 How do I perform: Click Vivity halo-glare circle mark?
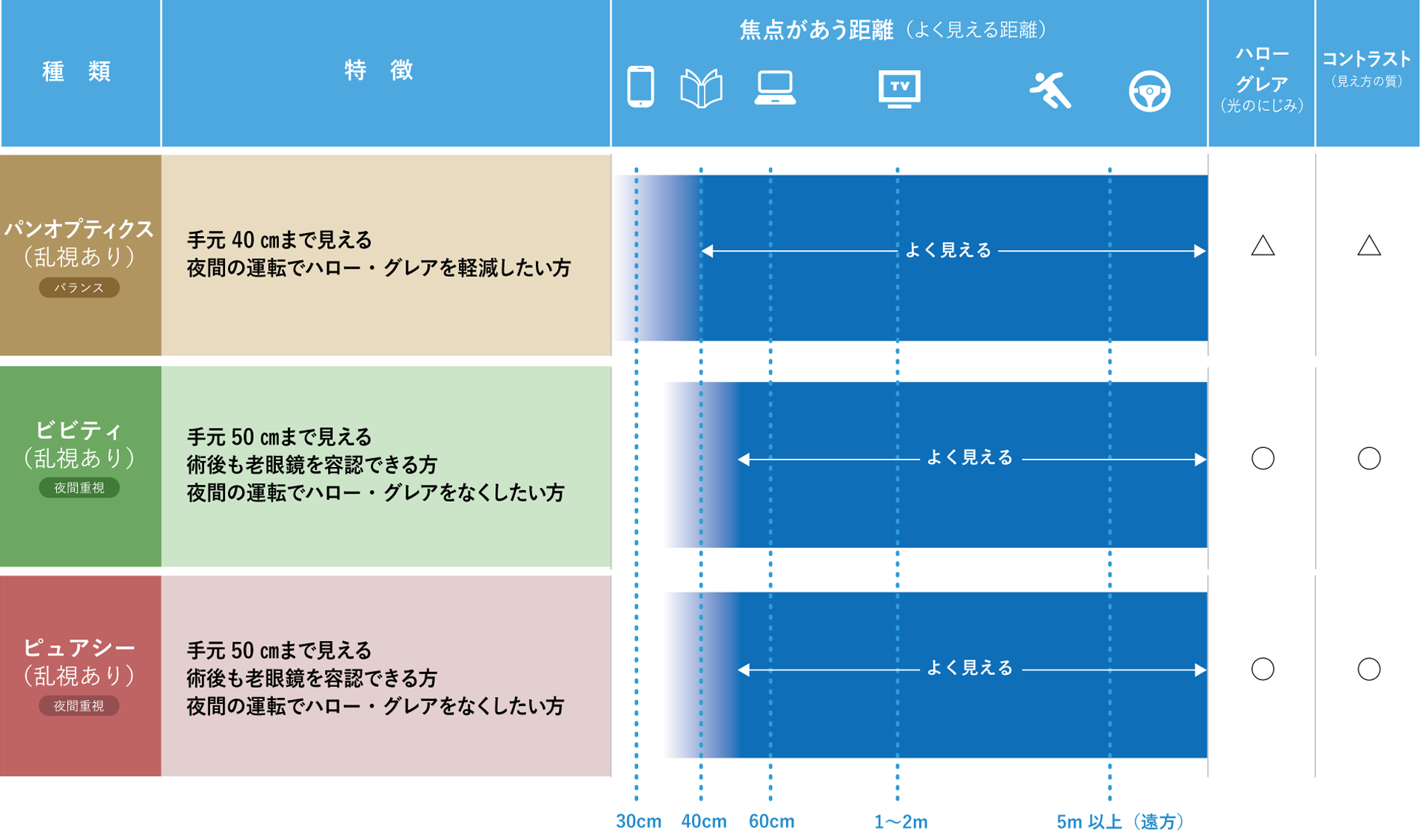pyautogui.click(x=1263, y=458)
